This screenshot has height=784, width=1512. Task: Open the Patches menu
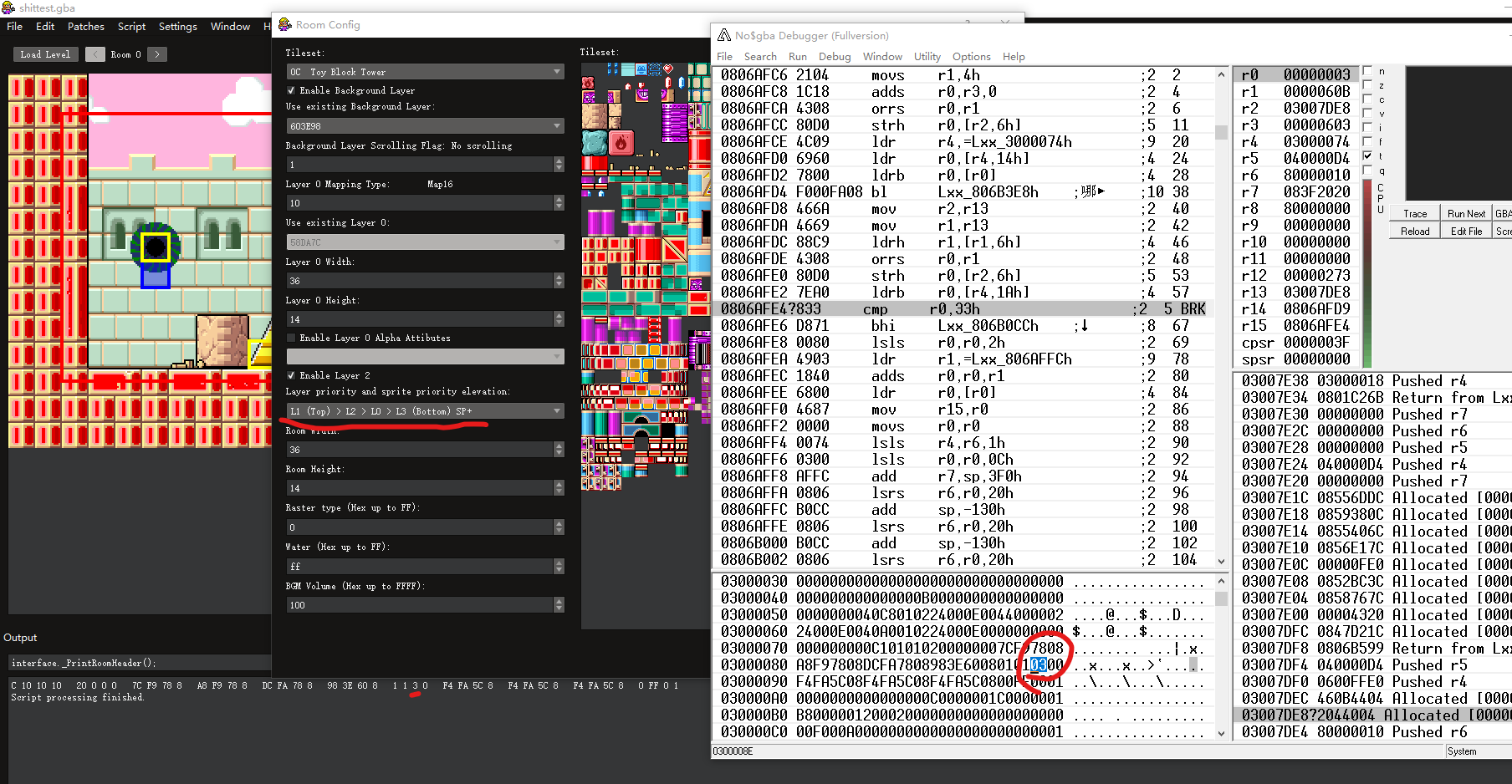pyautogui.click(x=85, y=26)
